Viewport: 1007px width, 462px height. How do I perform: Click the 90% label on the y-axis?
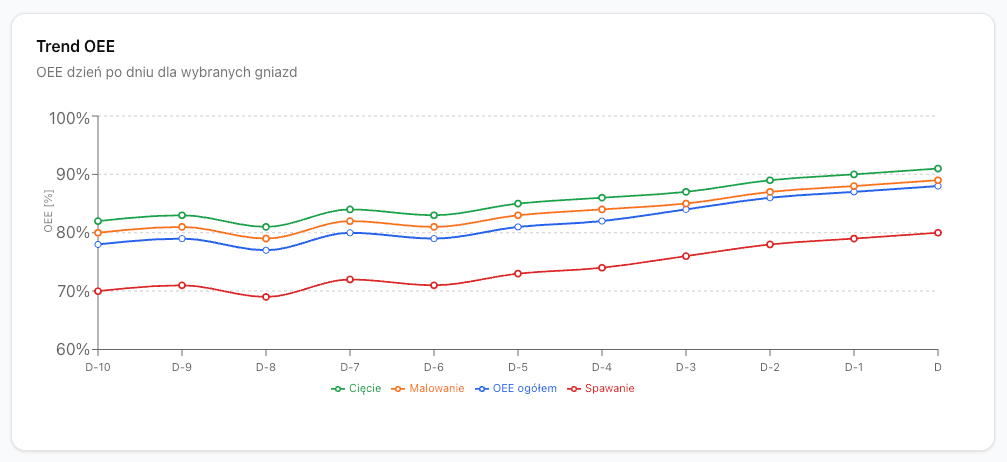click(x=70, y=175)
